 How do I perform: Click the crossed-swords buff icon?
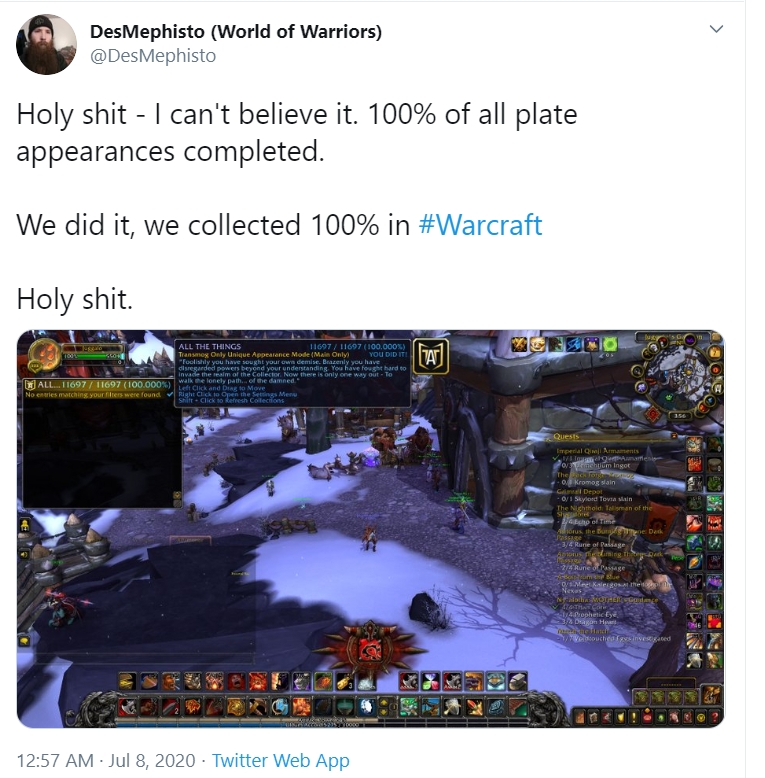click(x=519, y=344)
